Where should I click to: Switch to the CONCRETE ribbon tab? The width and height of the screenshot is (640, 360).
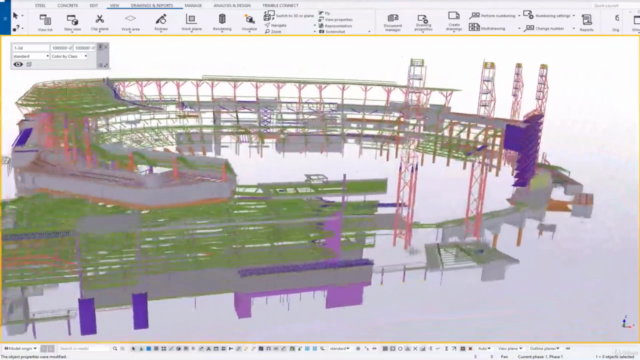[67, 5]
